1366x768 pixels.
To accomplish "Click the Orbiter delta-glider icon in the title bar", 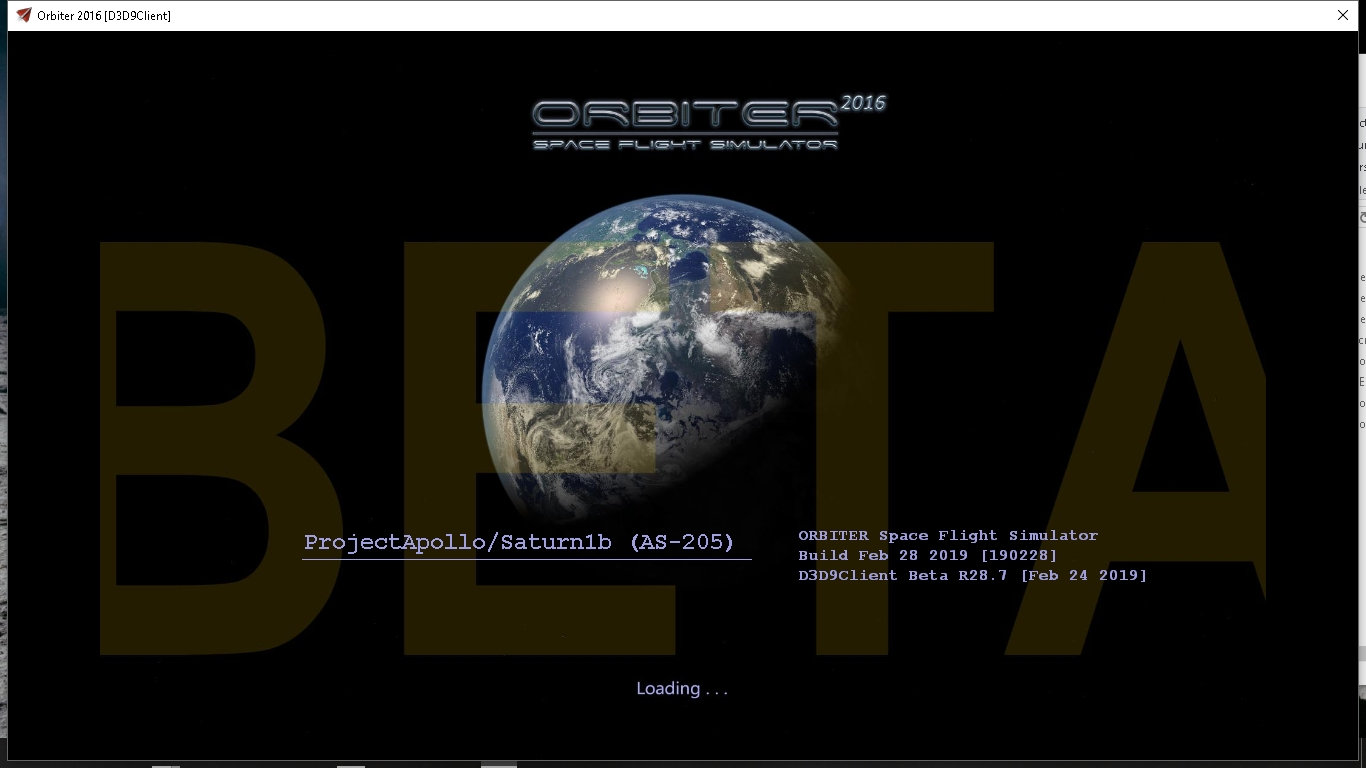I will point(24,15).
